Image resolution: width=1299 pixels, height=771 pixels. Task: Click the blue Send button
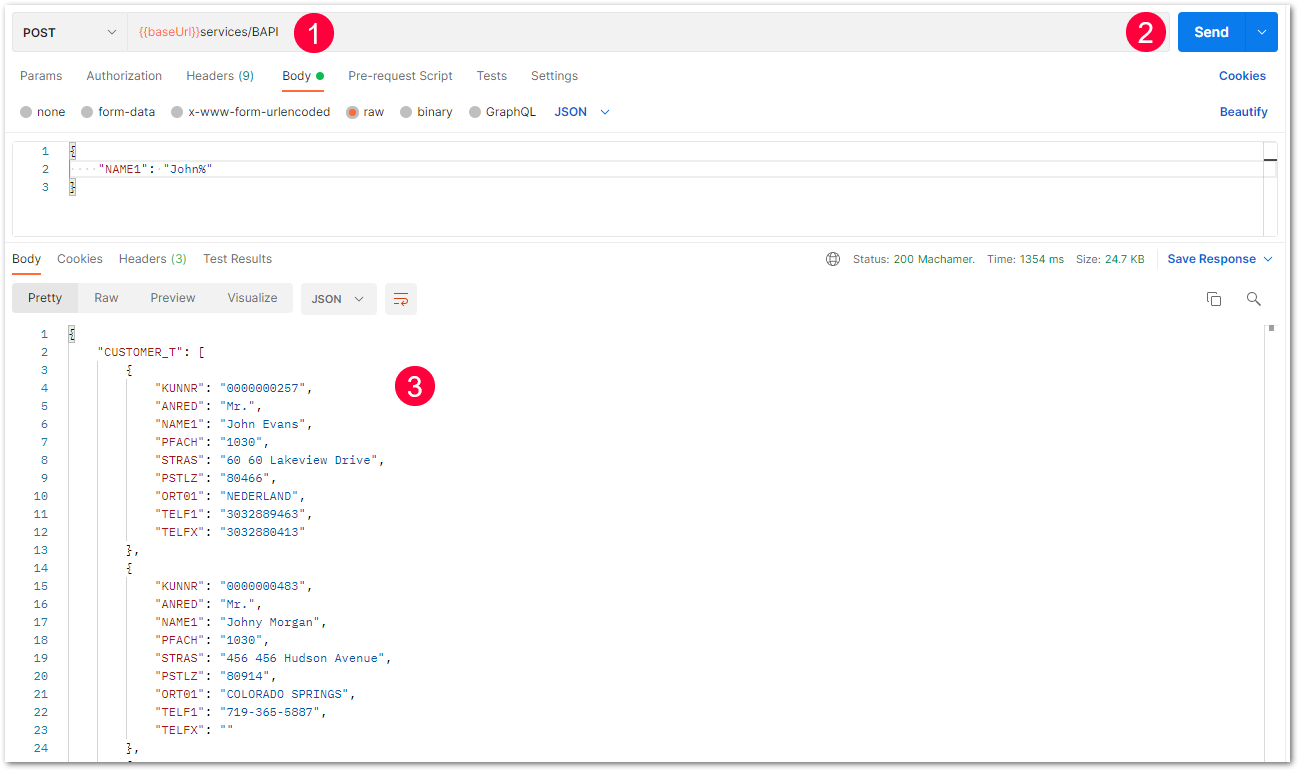(1211, 32)
